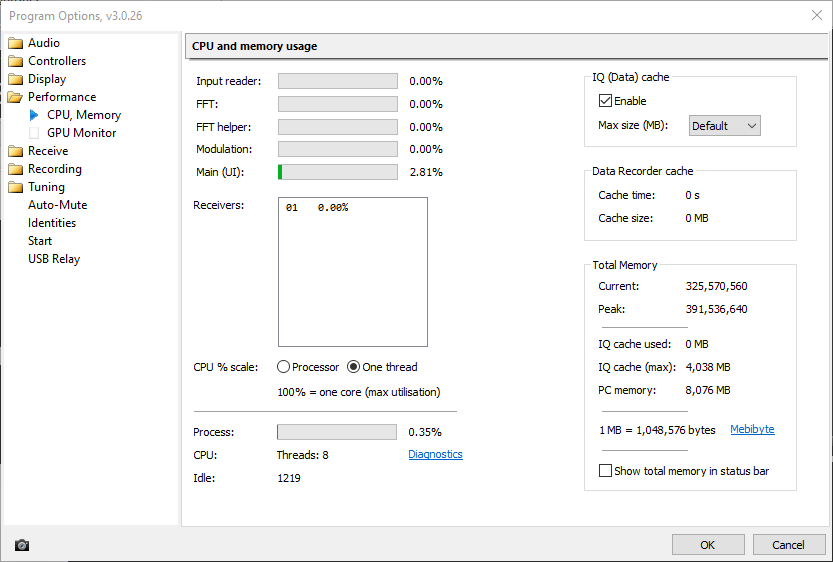Select the Processor CPU scale option
The height and width of the screenshot is (562, 833).
(284, 367)
